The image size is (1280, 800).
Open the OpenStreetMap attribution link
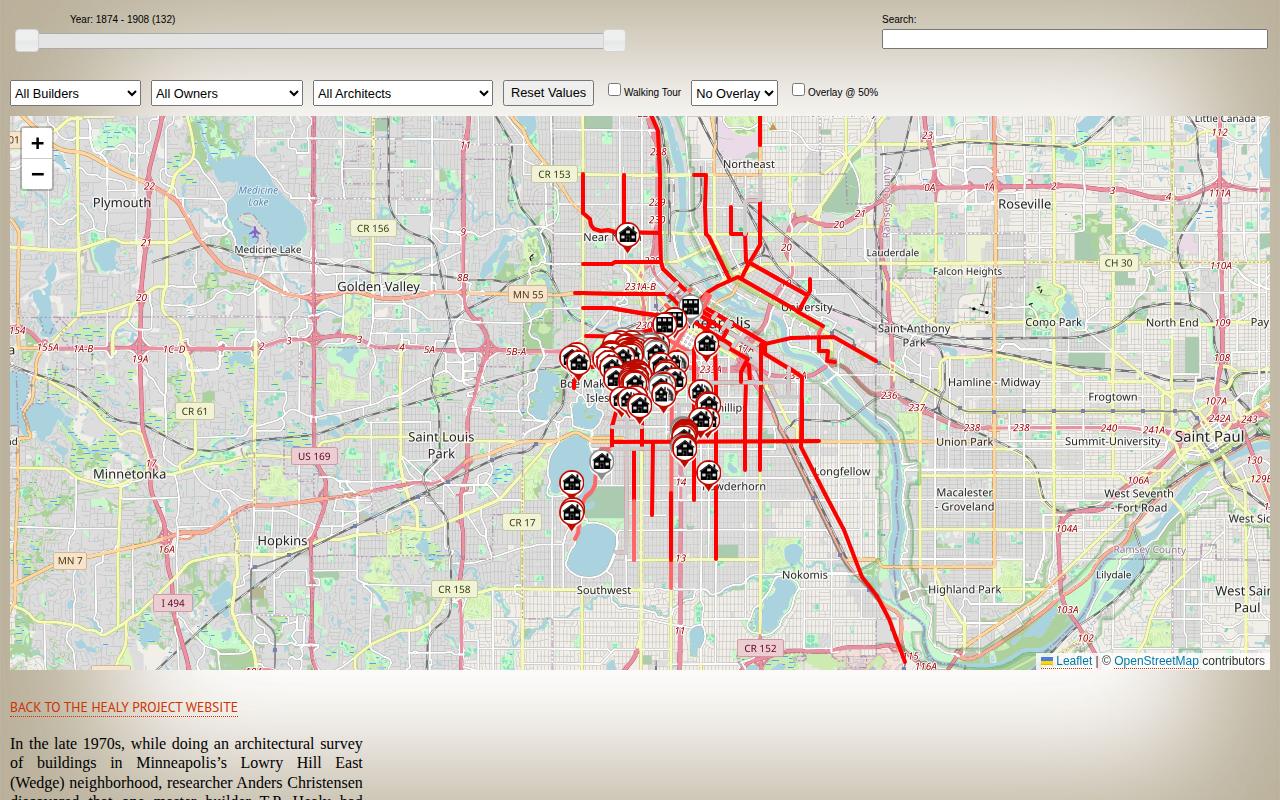[x=1156, y=661]
